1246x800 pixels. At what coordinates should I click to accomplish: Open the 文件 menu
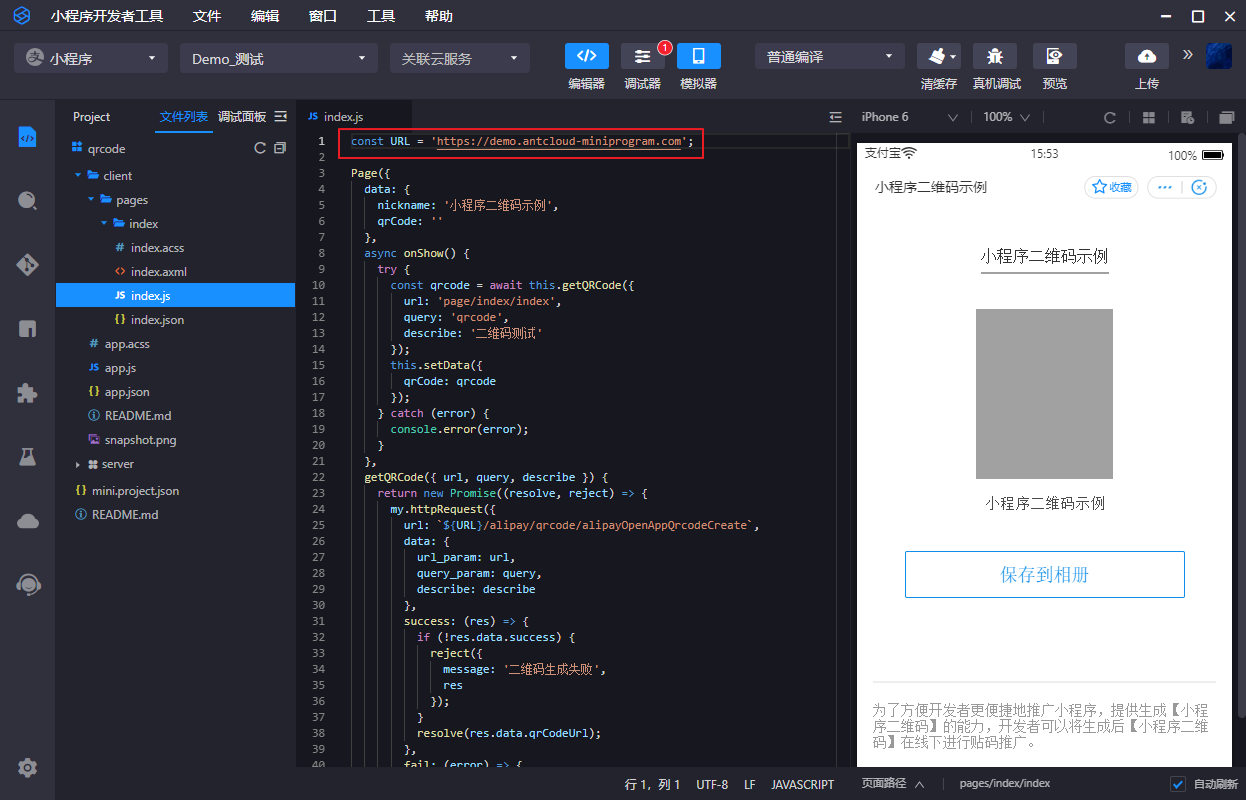pos(207,16)
